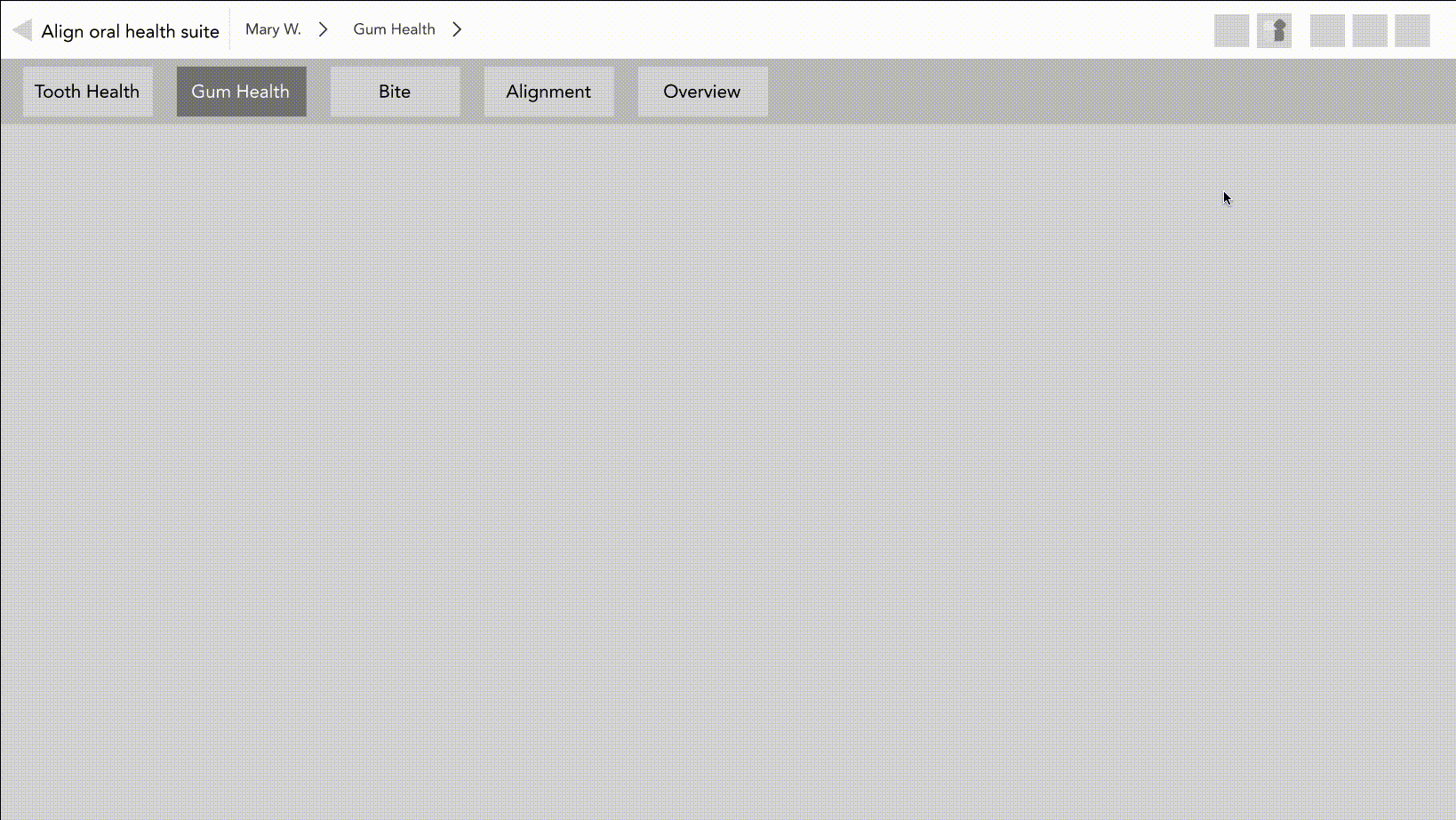Click the back arrow beside Align oral health suite
This screenshot has height=820, width=1456.
pos(22,31)
